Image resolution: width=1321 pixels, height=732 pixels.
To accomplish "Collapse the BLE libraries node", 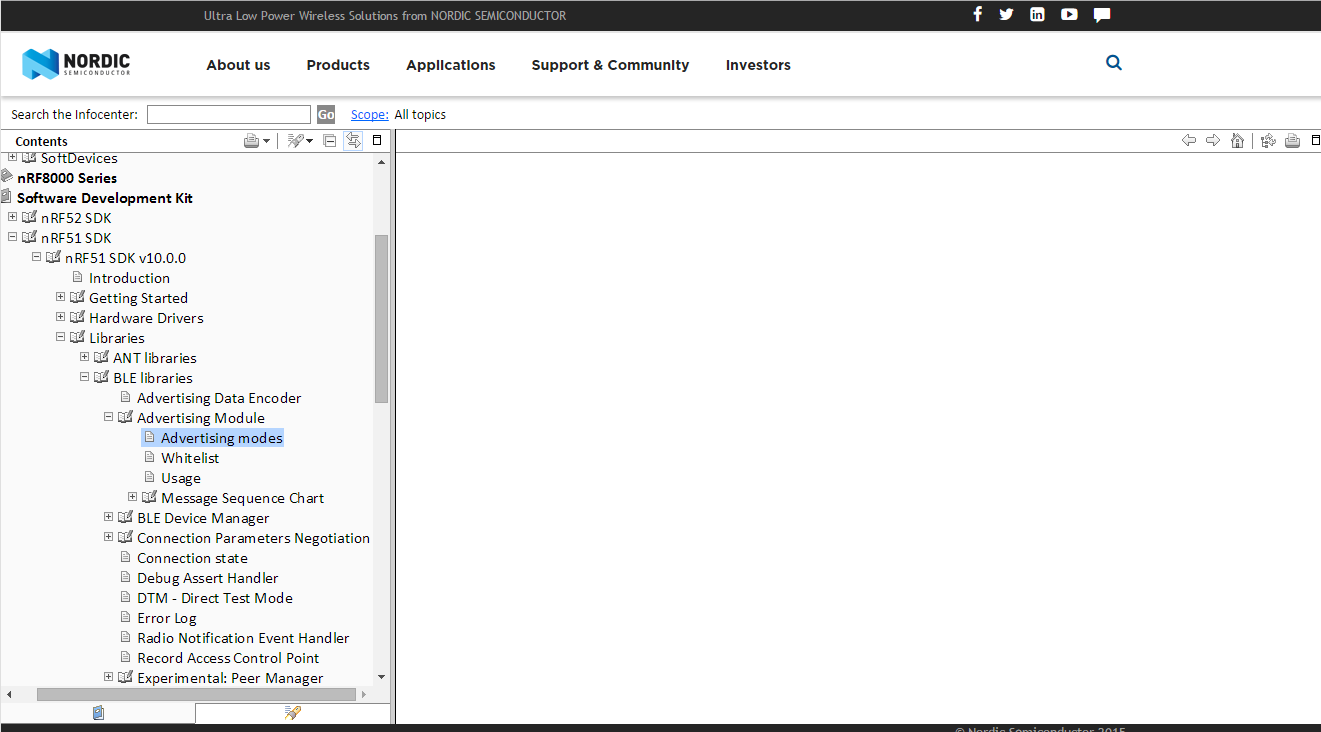I will coord(84,377).
